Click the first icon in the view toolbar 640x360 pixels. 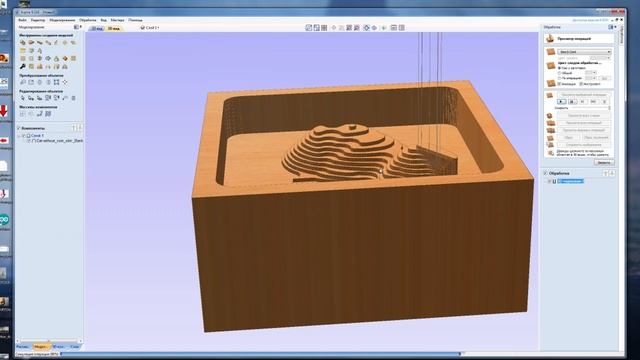[x=309, y=28]
